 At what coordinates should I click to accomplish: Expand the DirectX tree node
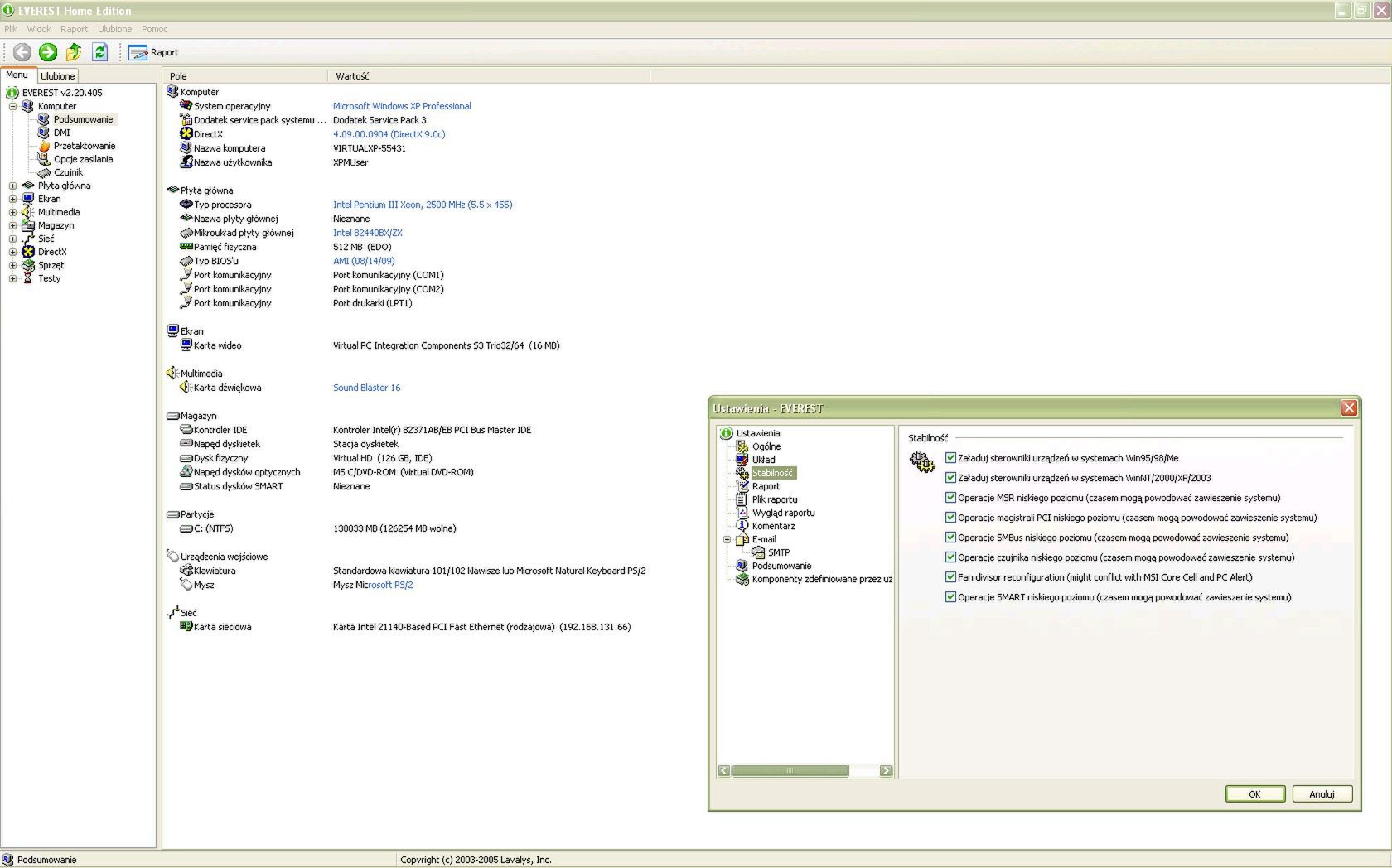(12, 252)
